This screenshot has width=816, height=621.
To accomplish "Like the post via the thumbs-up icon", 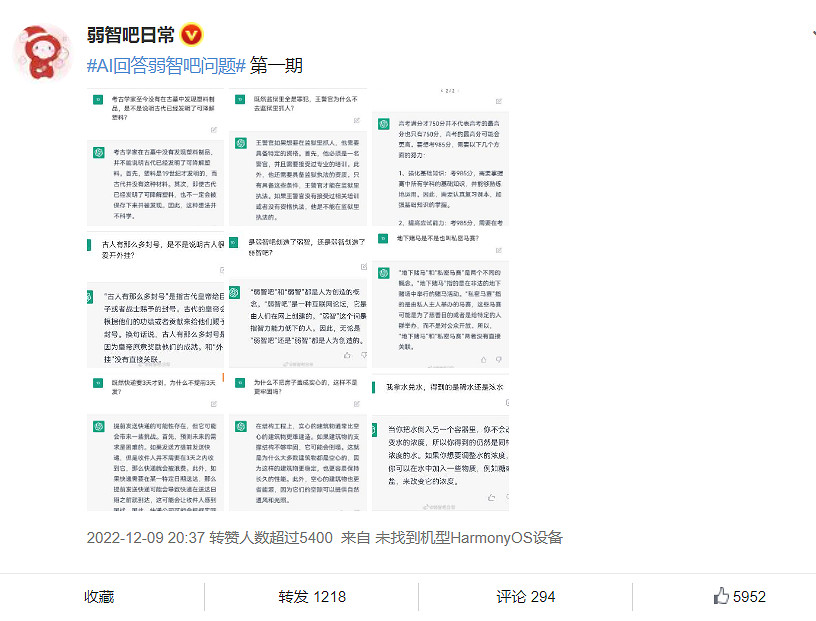I will coord(719,595).
